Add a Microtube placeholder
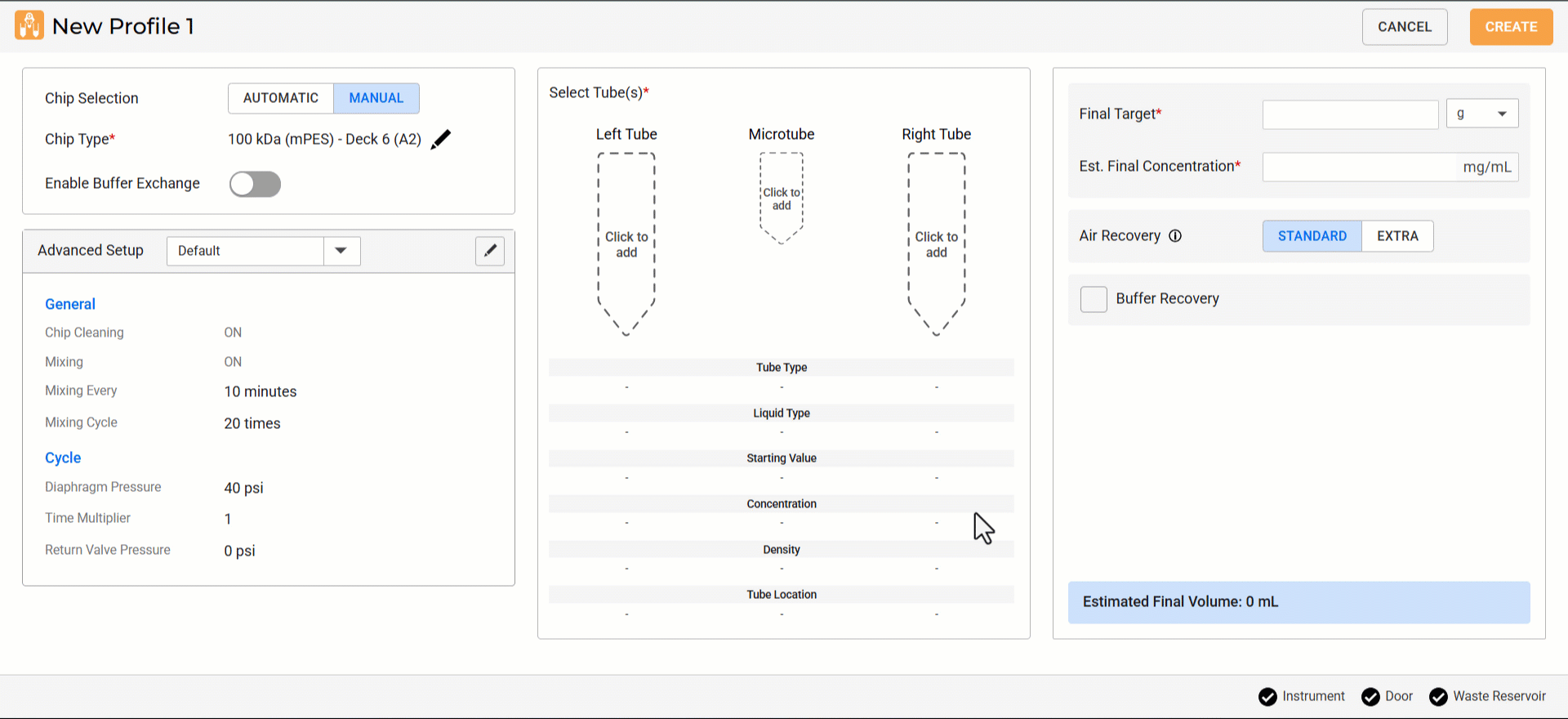This screenshot has width=1568, height=719. (782, 199)
